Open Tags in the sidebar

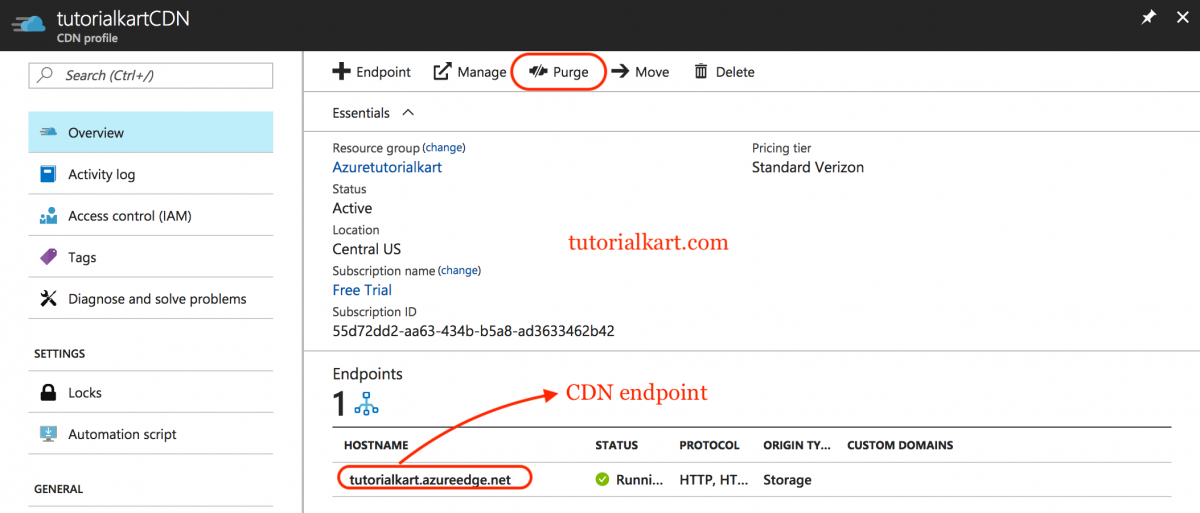[x=151, y=257]
